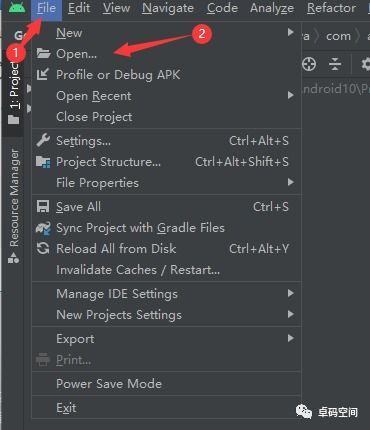
Task: Click the Settings wrench icon
Action: tap(43, 140)
